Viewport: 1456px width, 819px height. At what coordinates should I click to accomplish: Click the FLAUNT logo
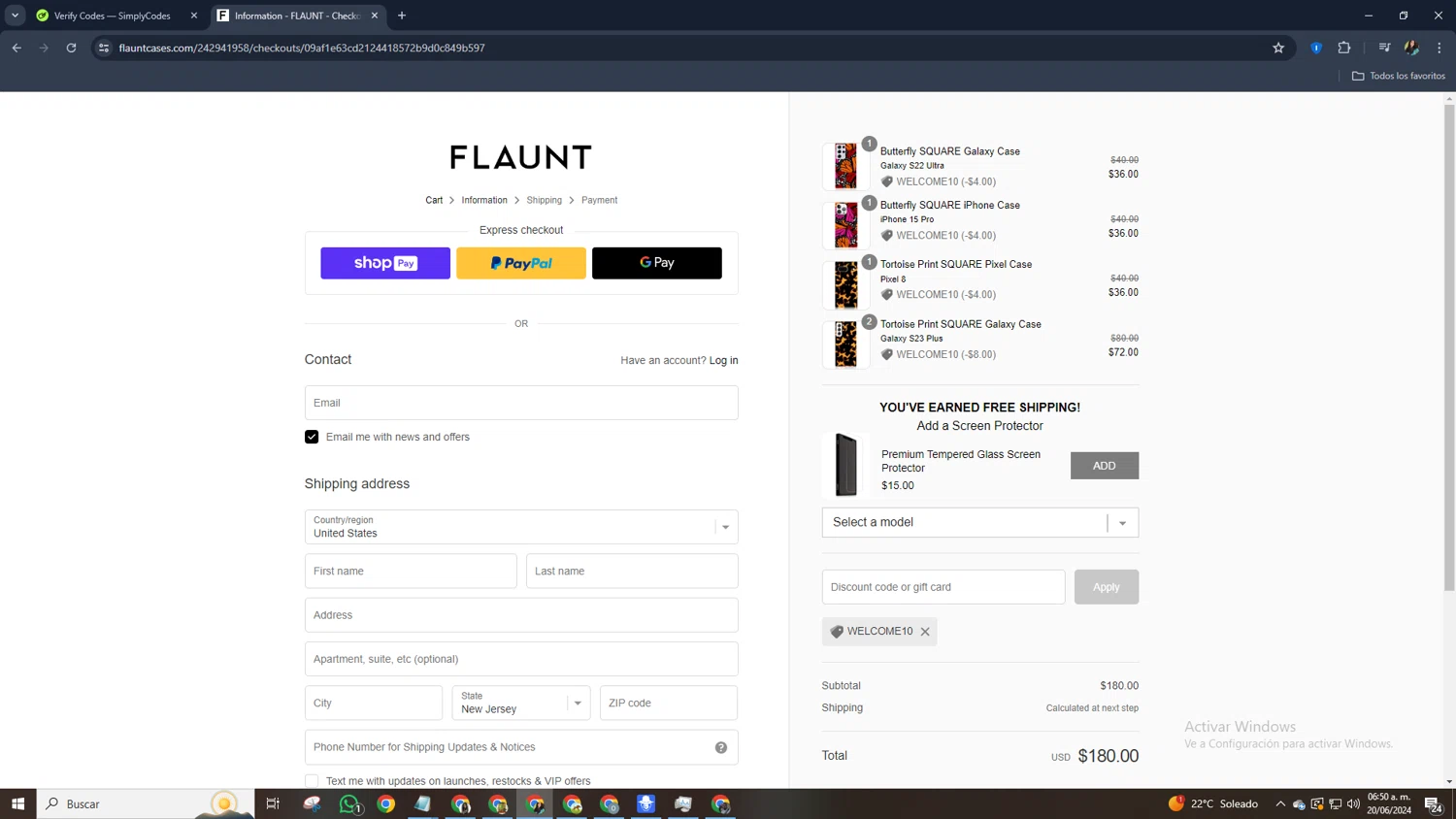pyautogui.click(x=521, y=157)
